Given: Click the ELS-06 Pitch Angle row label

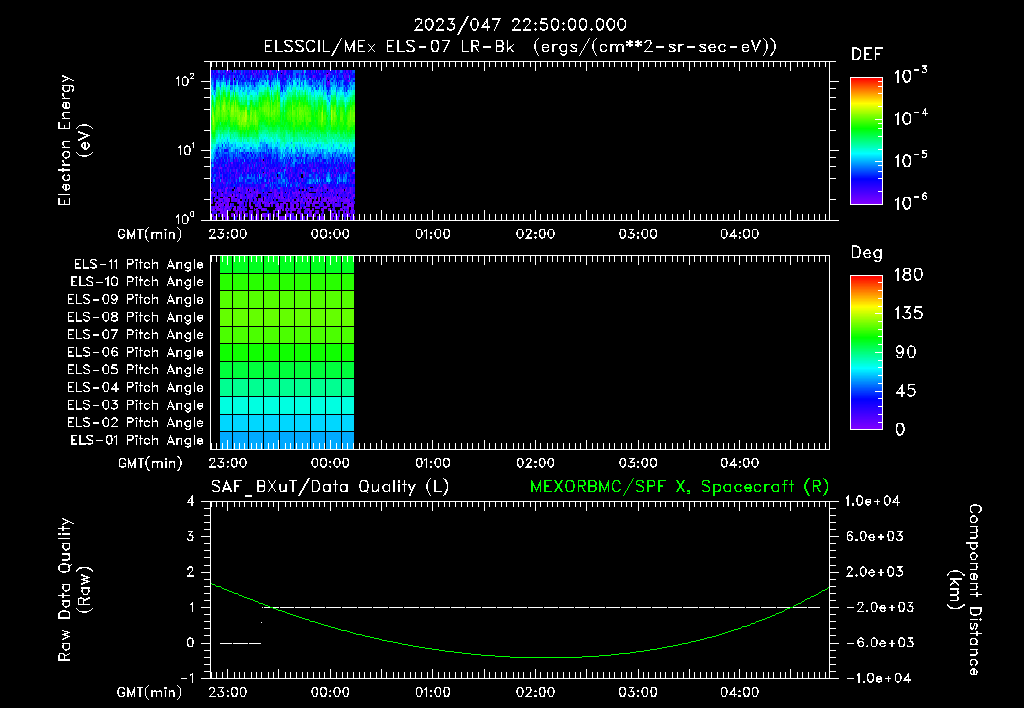Looking at the screenshot, I should [136, 352].
